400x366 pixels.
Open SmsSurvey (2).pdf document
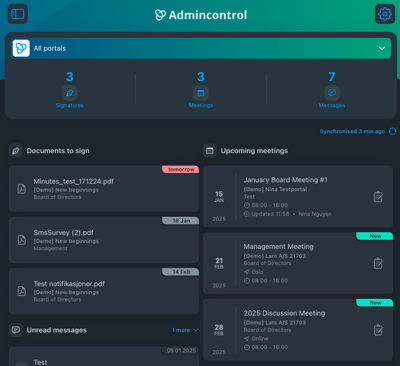[x=104, y=240]
